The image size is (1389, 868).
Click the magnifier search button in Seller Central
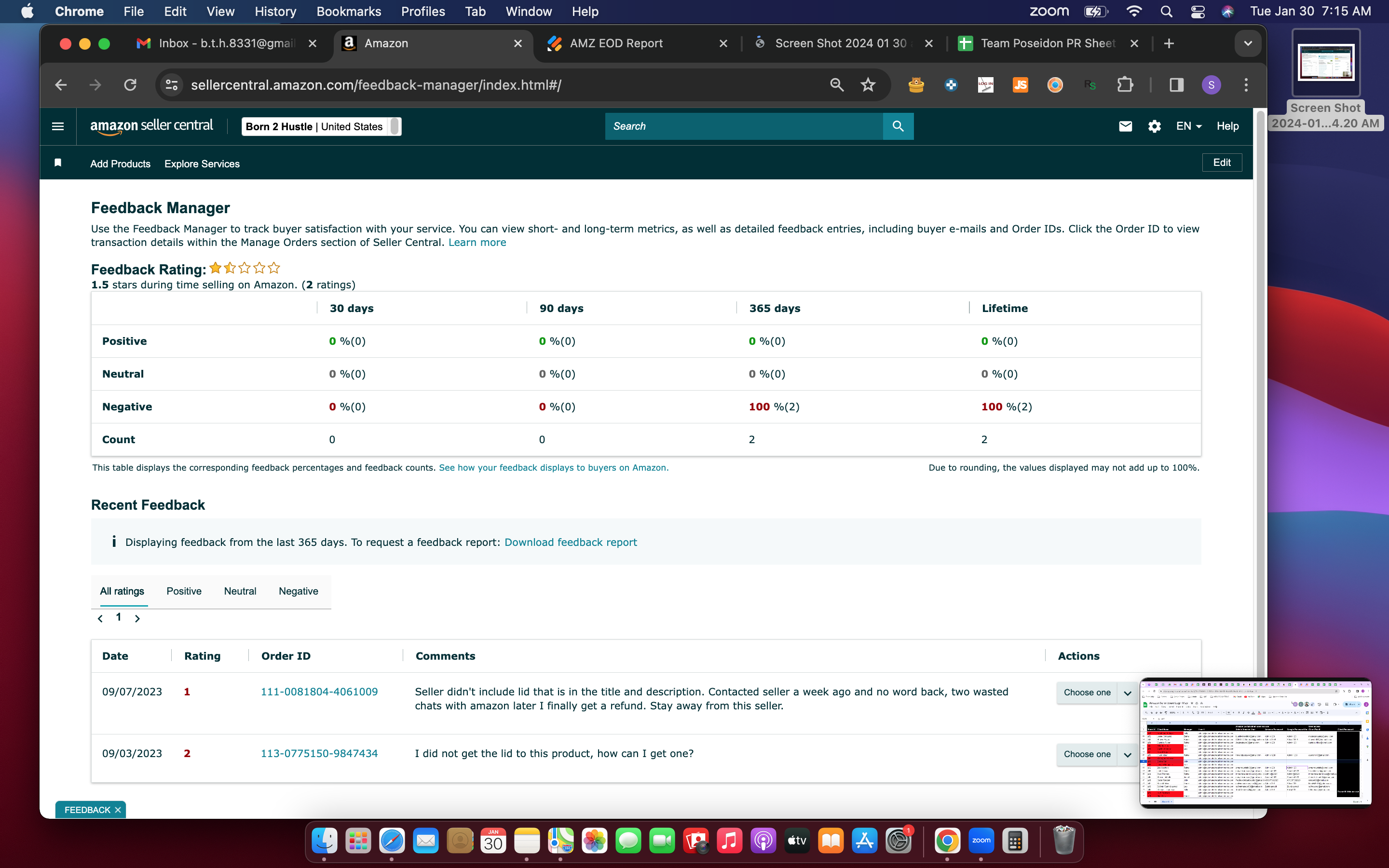[898, 126]
